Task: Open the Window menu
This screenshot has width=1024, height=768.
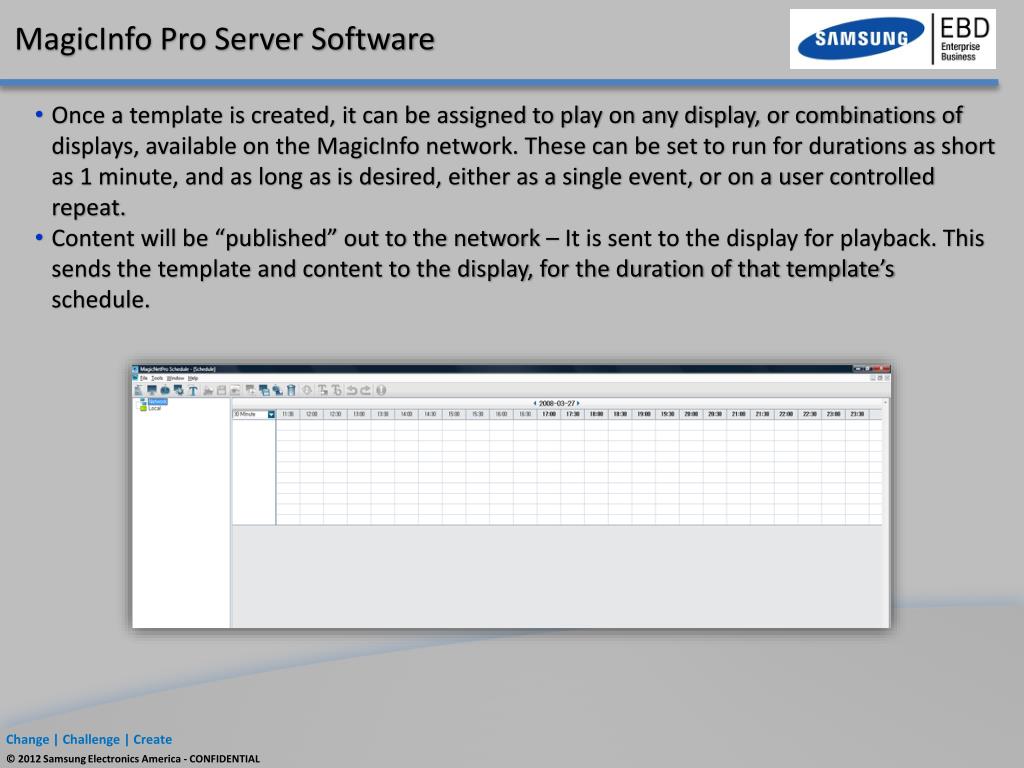Action: point(176,378)
